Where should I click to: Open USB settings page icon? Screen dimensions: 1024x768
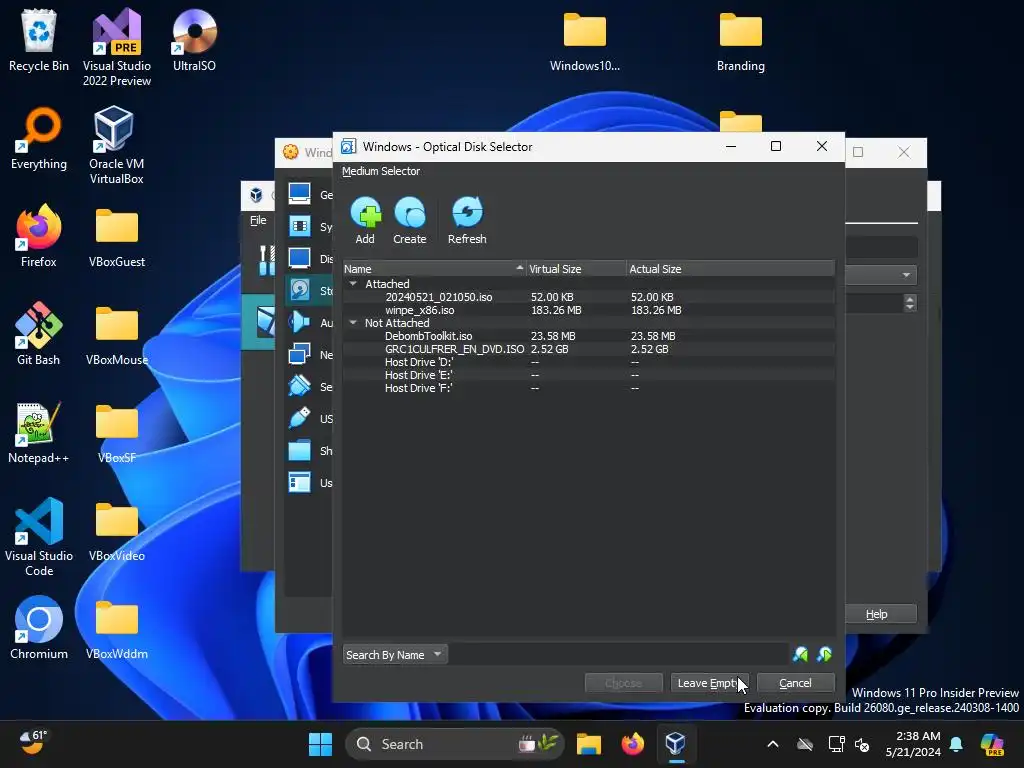pyautogui.click(x=300, y=419)
